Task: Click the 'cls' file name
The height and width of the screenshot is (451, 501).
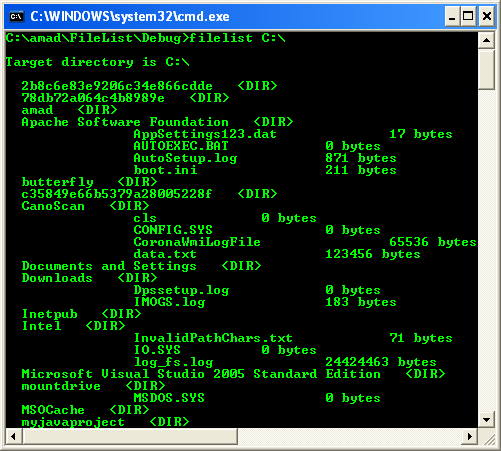Action: 145,218
